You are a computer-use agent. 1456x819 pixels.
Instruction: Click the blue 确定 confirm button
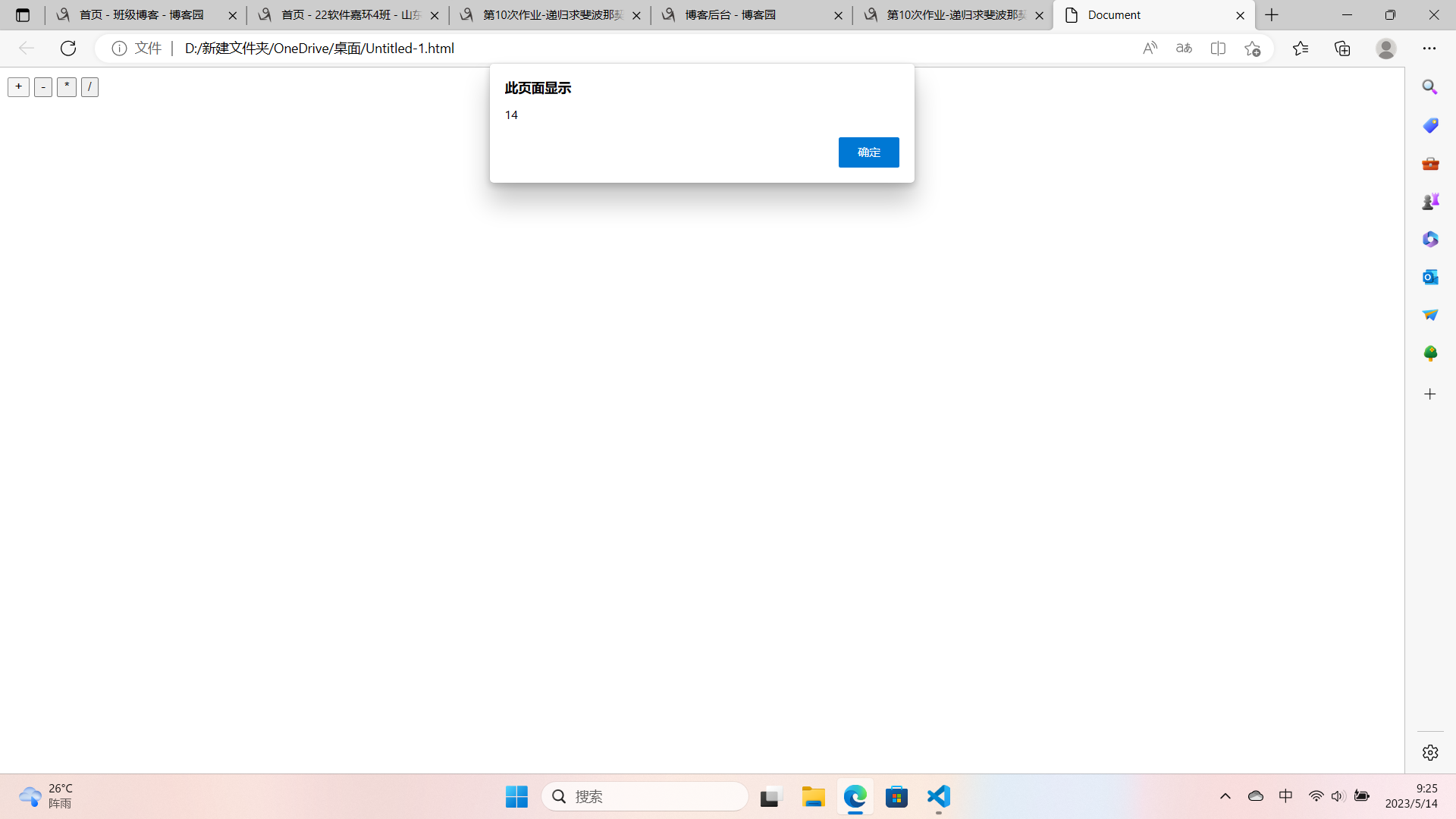tap(868, 152)
